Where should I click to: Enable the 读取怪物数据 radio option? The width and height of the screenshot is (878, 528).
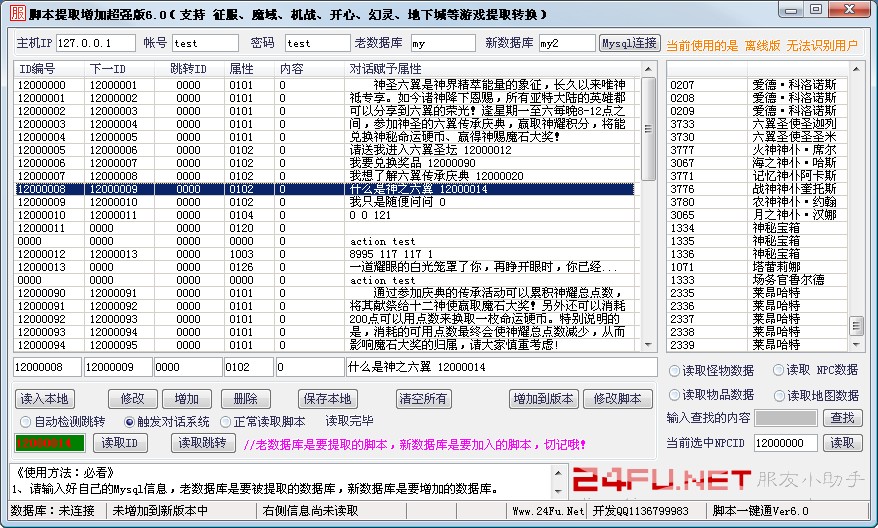[674, 371]
